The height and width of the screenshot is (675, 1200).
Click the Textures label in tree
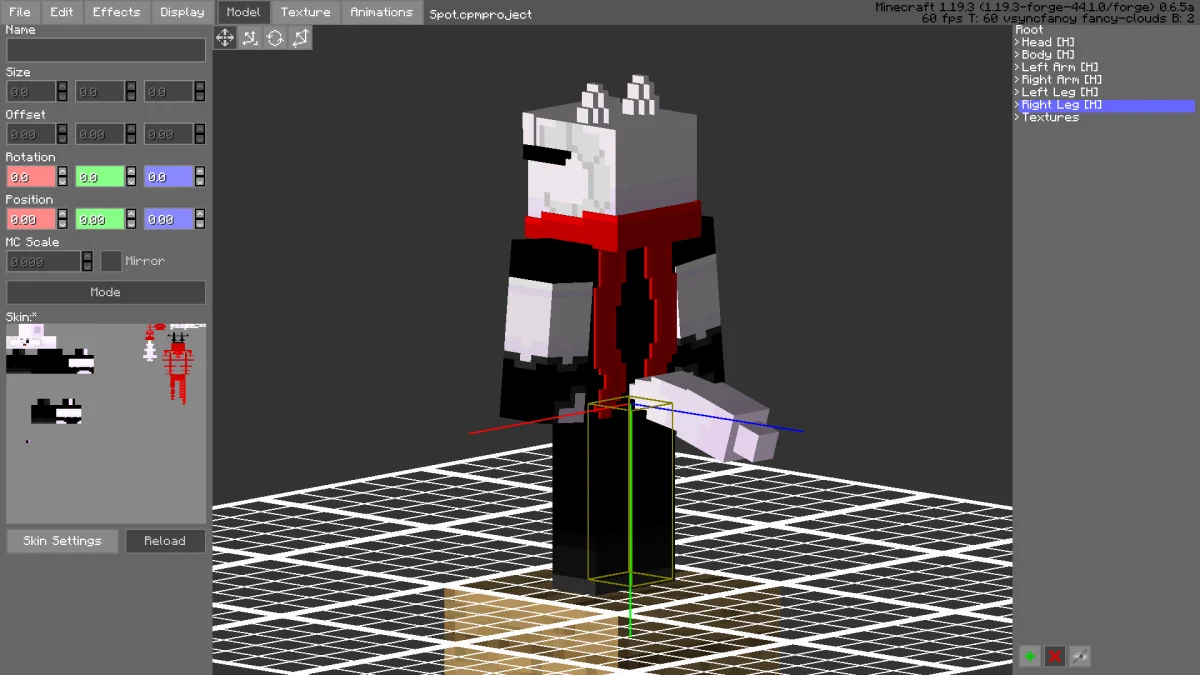(x=1050, y=117)
